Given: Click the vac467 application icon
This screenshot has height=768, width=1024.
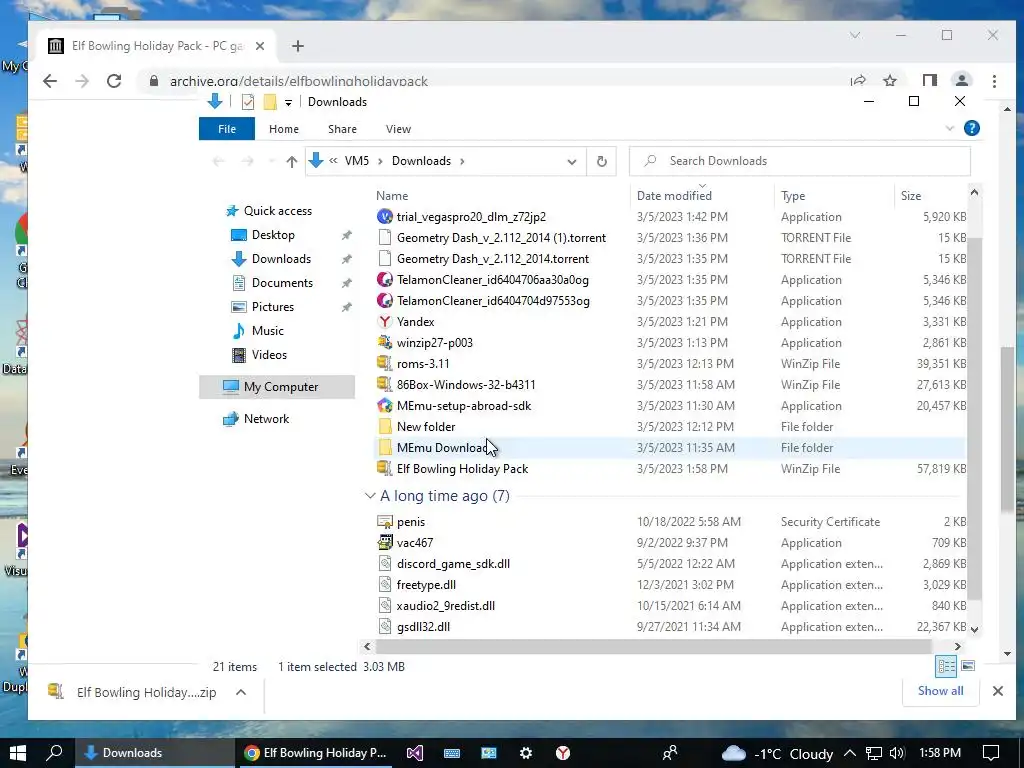Looking at the screenshot, I should (385, 543).
